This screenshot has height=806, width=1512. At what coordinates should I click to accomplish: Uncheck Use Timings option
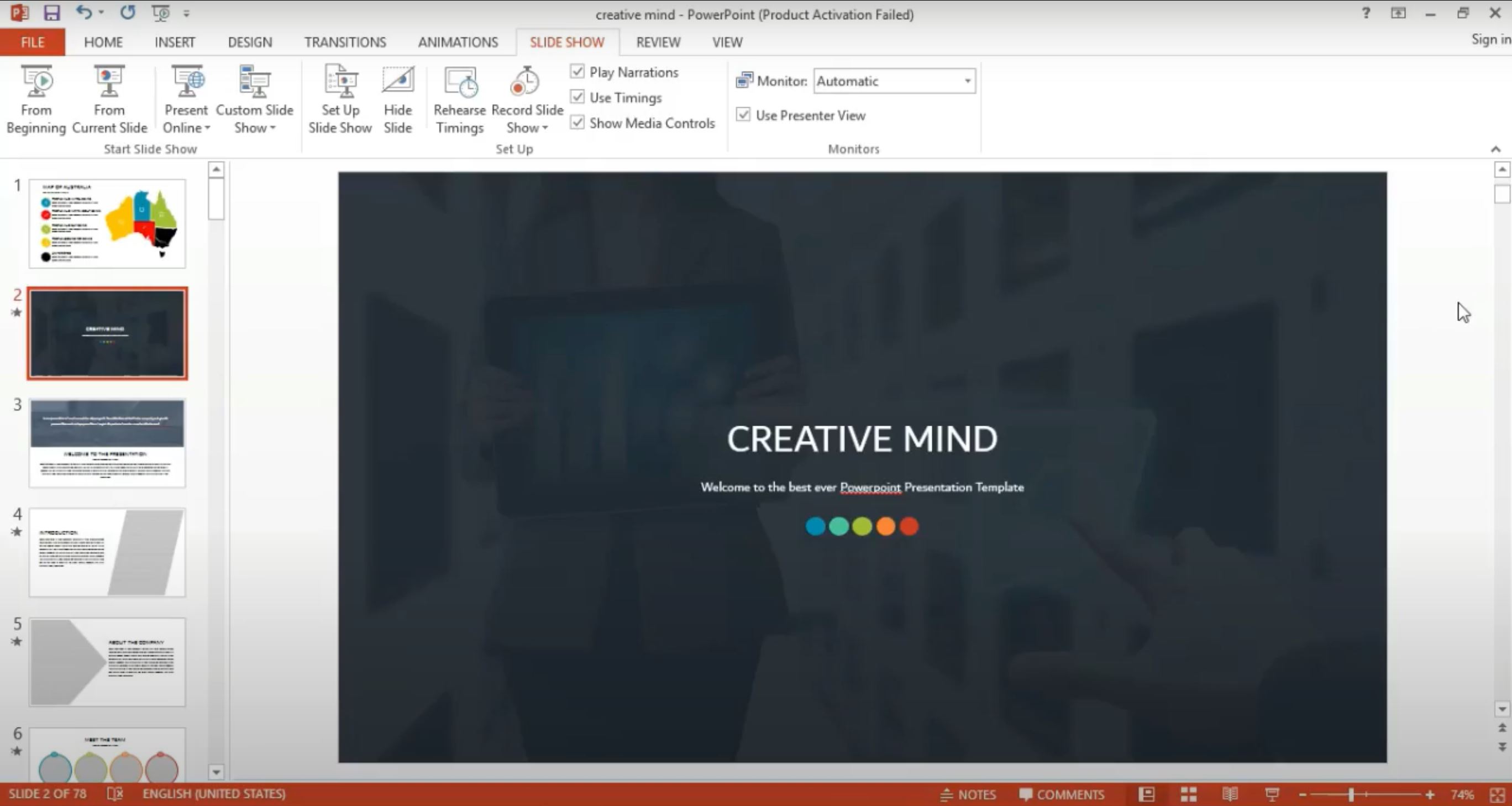click(x=577, y=97)
